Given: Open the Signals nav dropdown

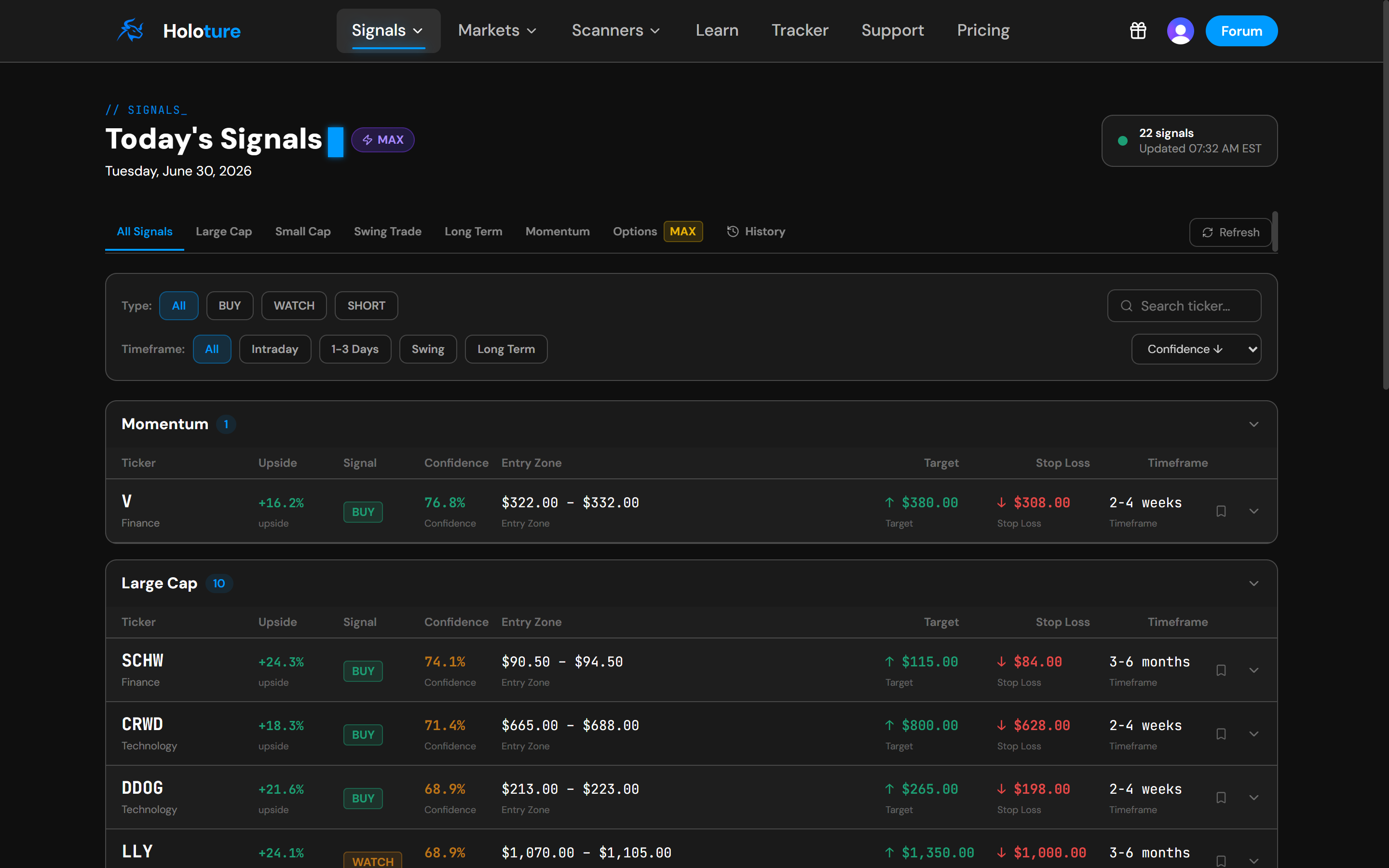Looking at the screenshot, I should click(388, 30).
